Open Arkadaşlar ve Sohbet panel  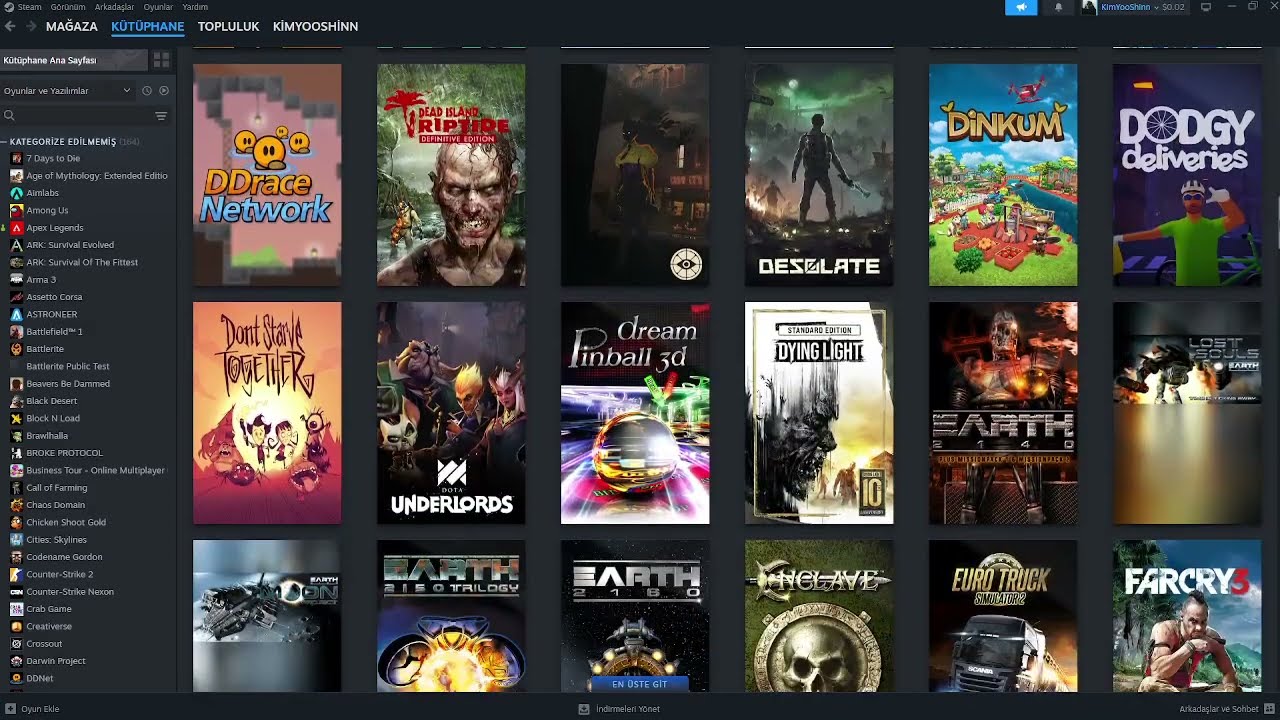click(1226, 709)
